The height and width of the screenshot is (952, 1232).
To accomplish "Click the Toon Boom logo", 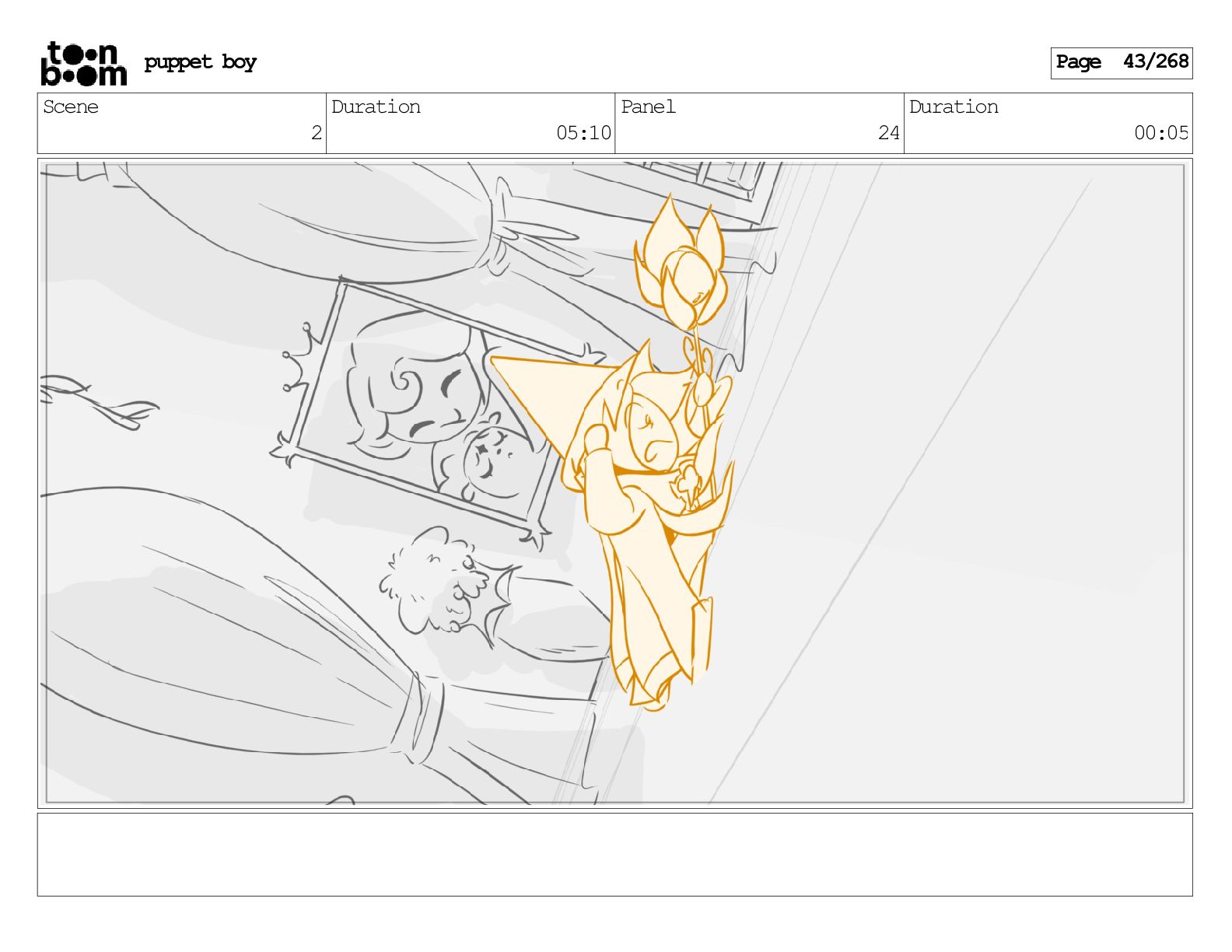I will [83, 63].
